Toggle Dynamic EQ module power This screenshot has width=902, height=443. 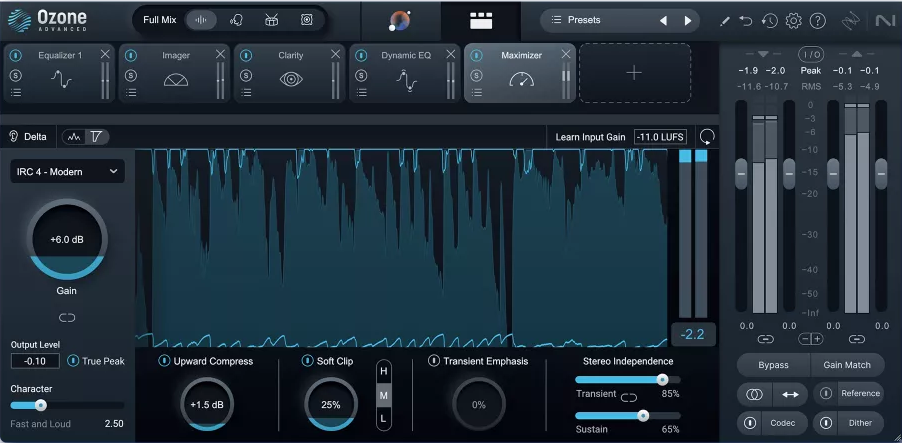361,56
